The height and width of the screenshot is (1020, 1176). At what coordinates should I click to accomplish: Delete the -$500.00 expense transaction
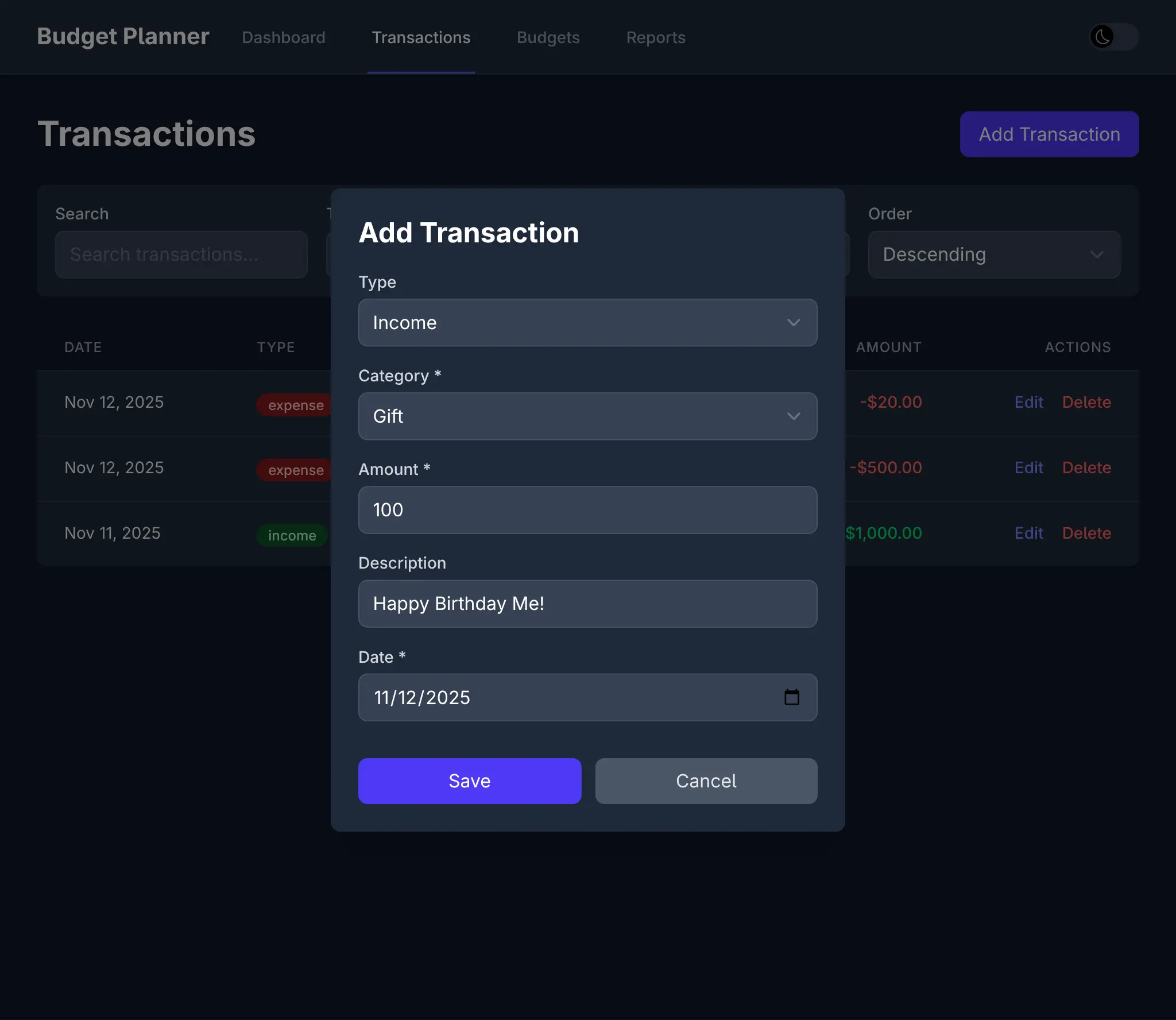coord(1086,467)
